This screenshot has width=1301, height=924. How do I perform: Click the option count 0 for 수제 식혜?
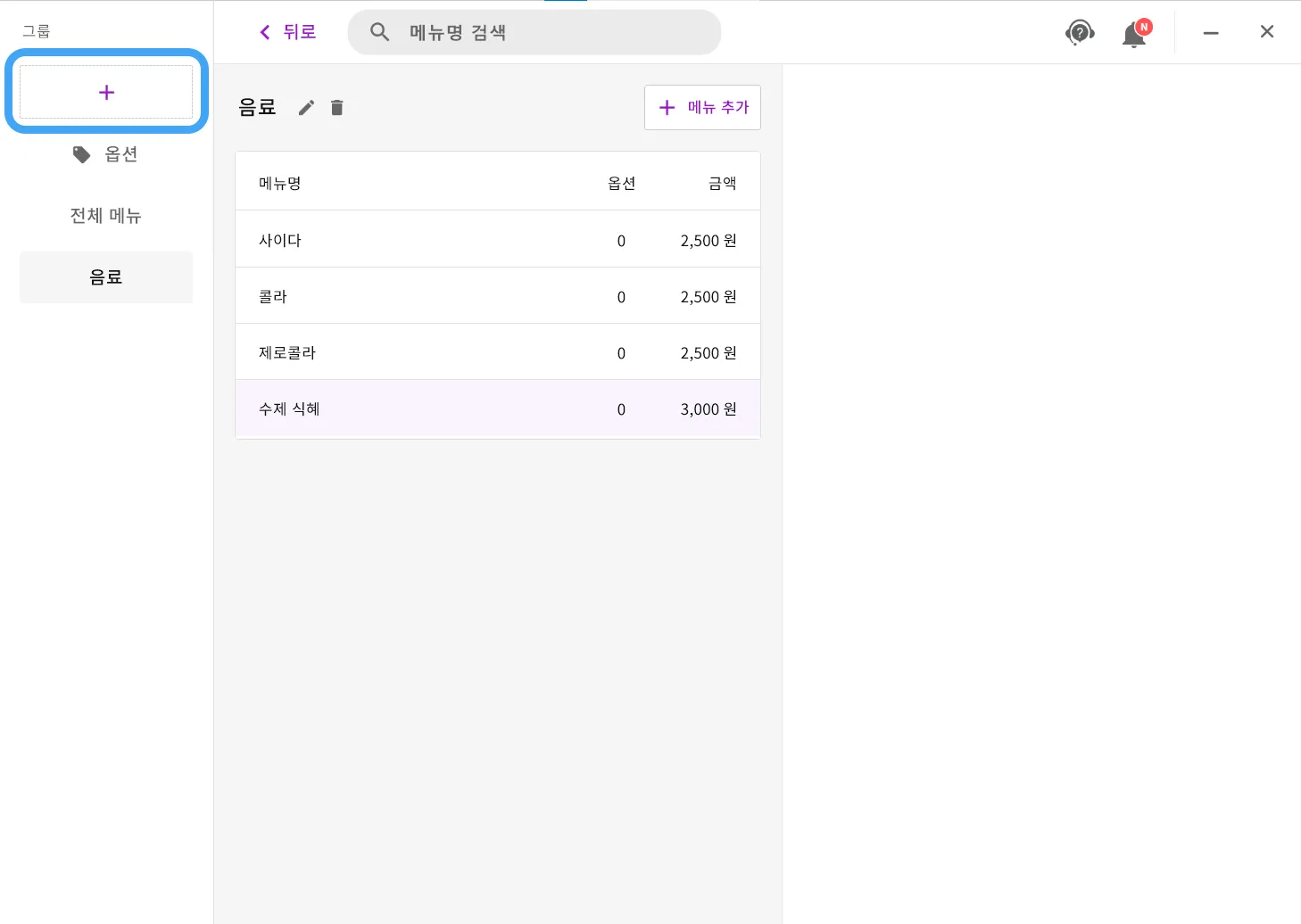click(622, 409)
